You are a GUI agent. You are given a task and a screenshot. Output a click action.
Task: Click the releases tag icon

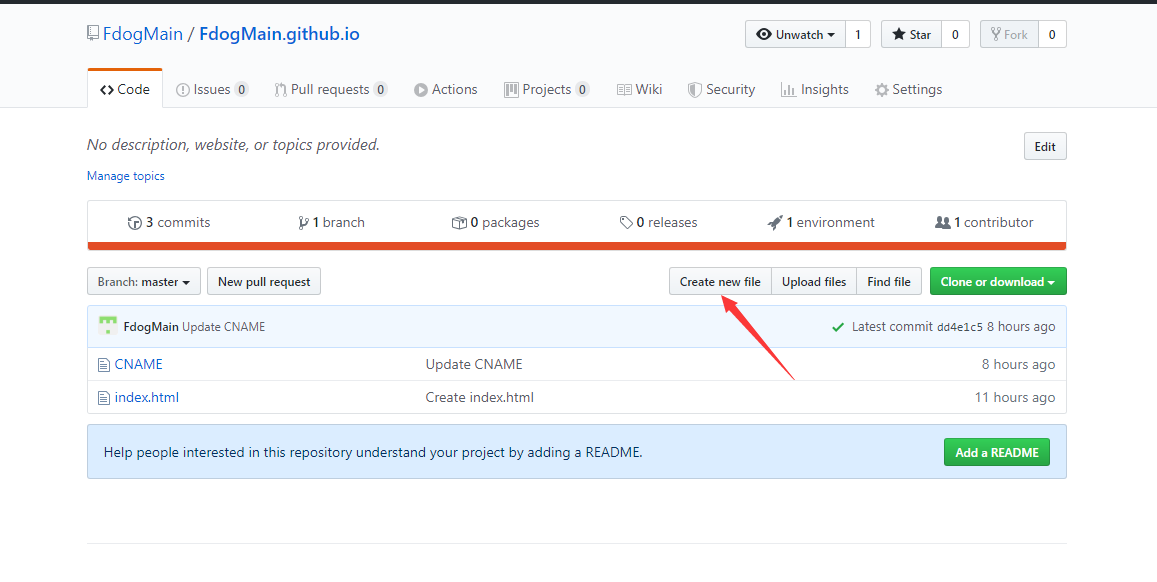pyautogui.click(x=626, y=223)
